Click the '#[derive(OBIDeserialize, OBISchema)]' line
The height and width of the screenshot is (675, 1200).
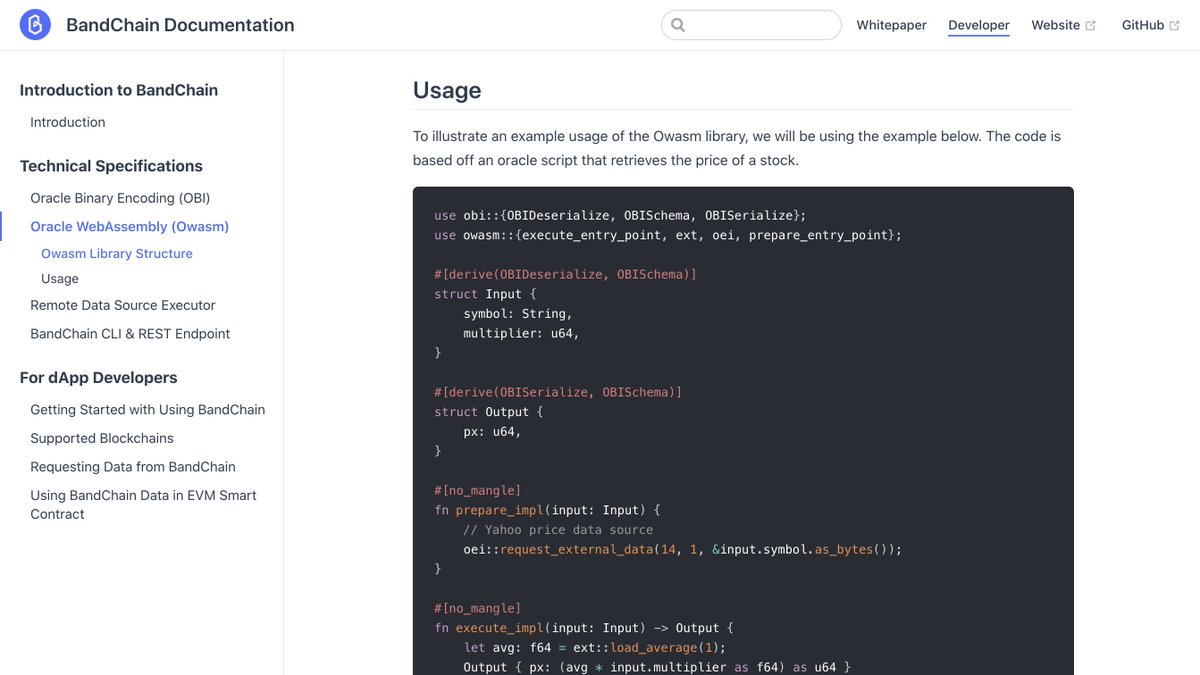tap(565, 274)
